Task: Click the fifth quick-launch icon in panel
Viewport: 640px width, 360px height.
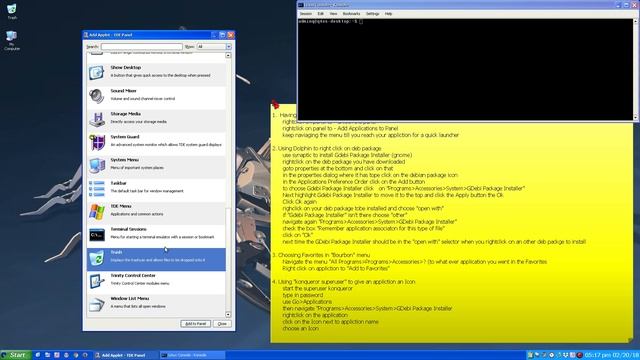Action: 76,355
